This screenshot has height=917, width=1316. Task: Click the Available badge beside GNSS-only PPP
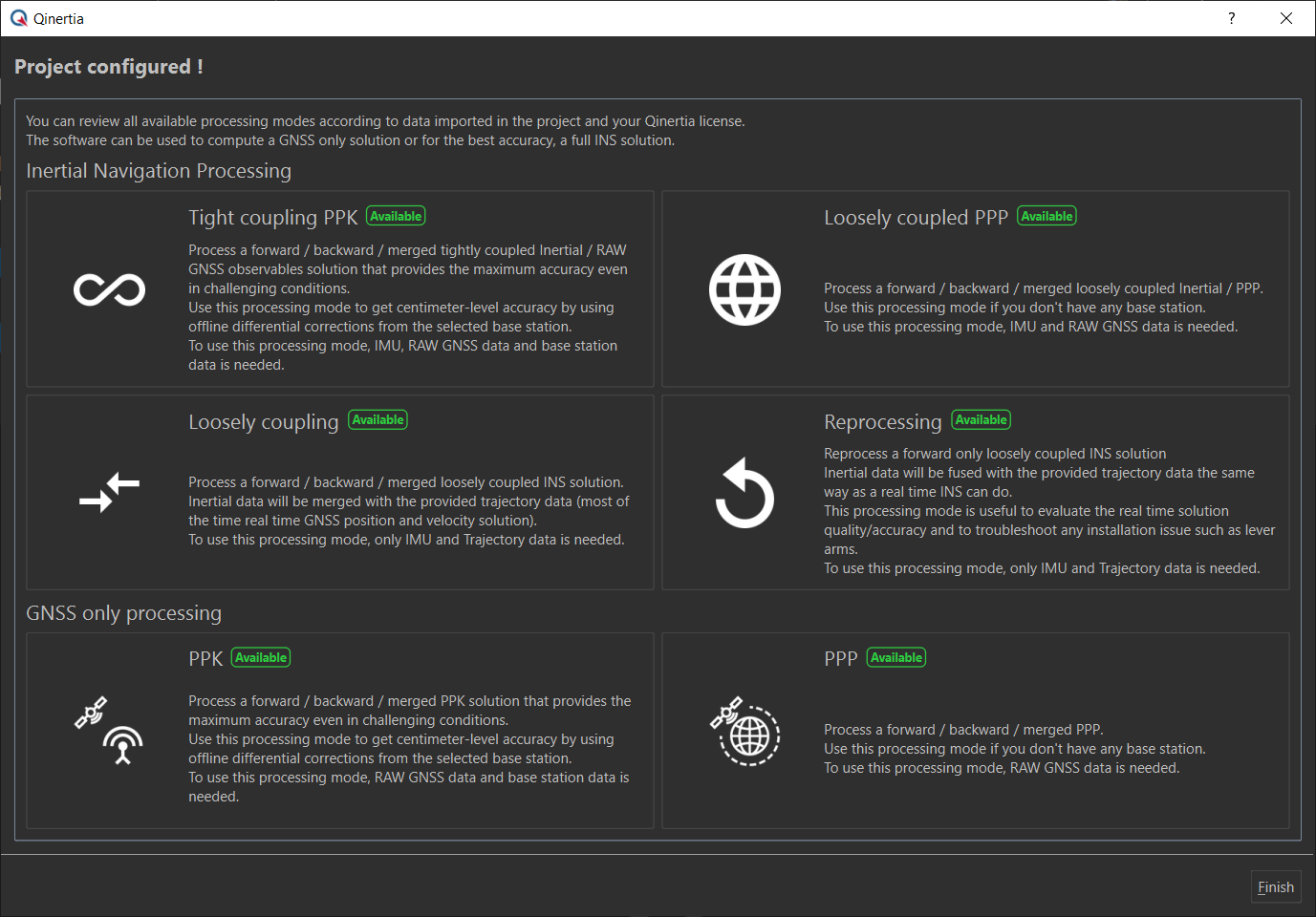(x=896, y=658)
